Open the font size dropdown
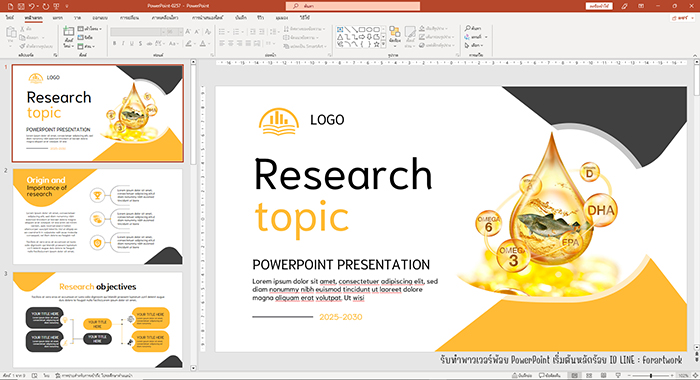 [x=180, y=32]
